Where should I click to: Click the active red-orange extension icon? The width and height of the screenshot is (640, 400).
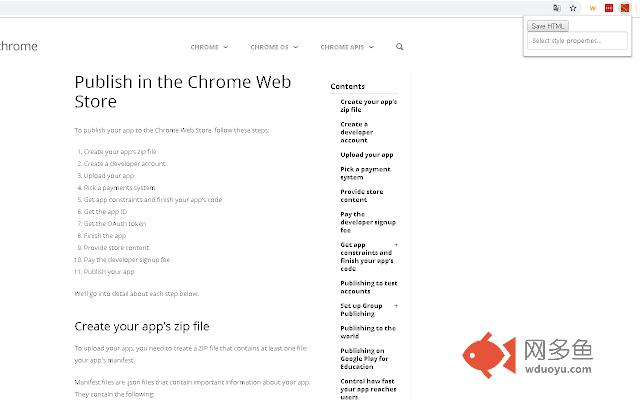(624, 8)
